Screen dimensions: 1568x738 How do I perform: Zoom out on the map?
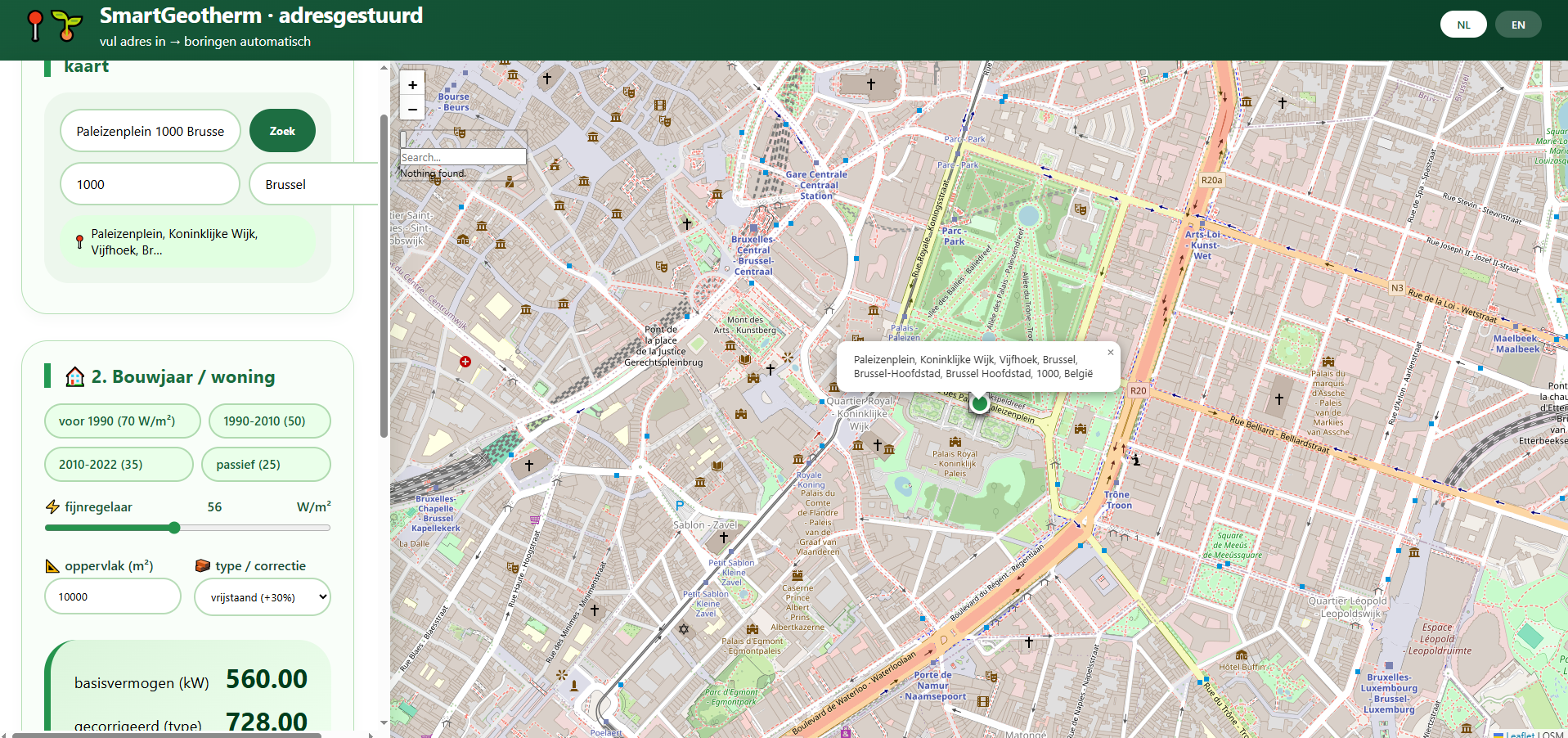point(412,109)
